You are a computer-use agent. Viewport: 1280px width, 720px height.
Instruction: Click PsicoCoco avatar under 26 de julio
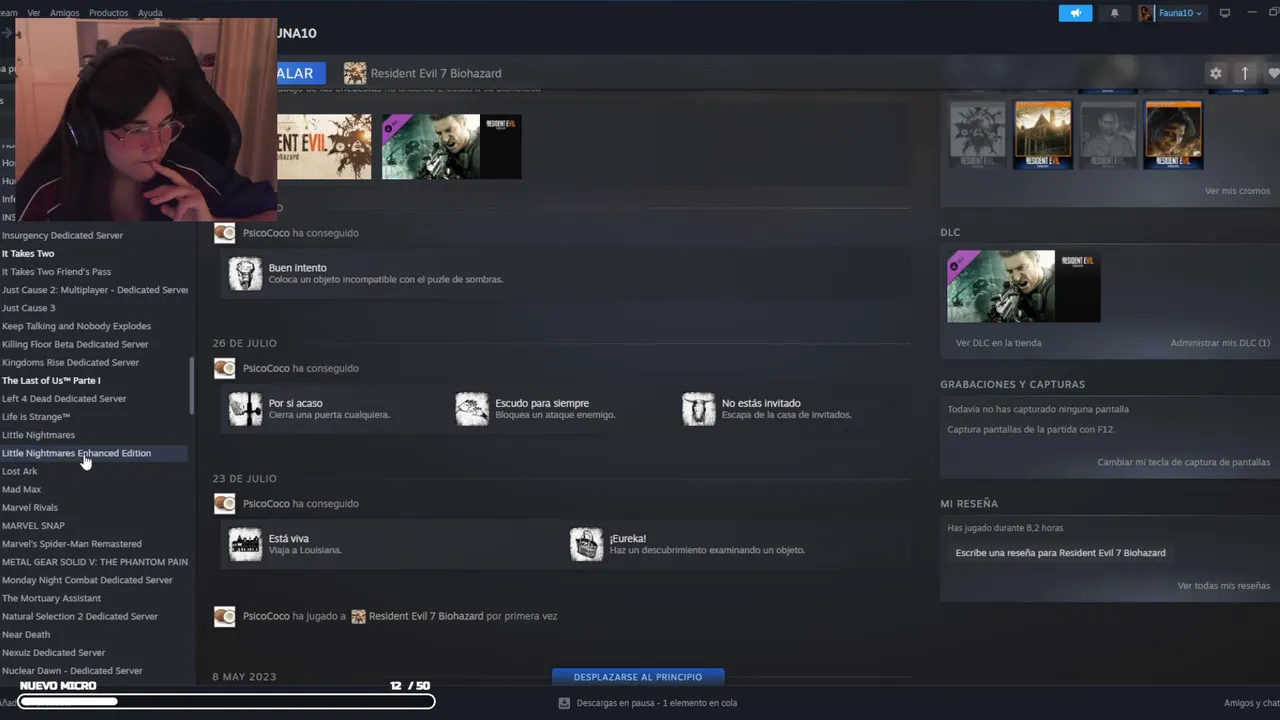click(x=225, y=368)
